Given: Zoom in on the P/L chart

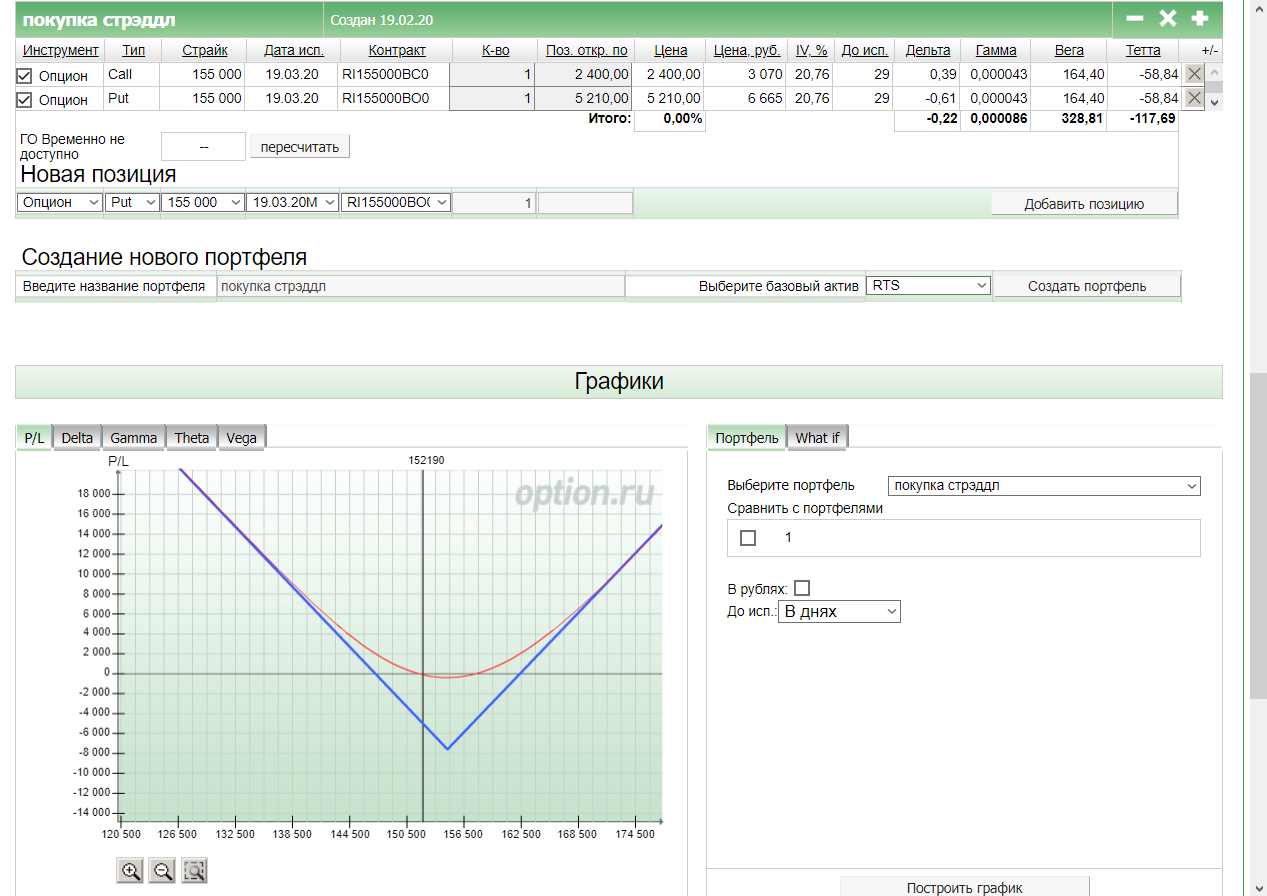Looking at the screenshot, I should (130, 870).
